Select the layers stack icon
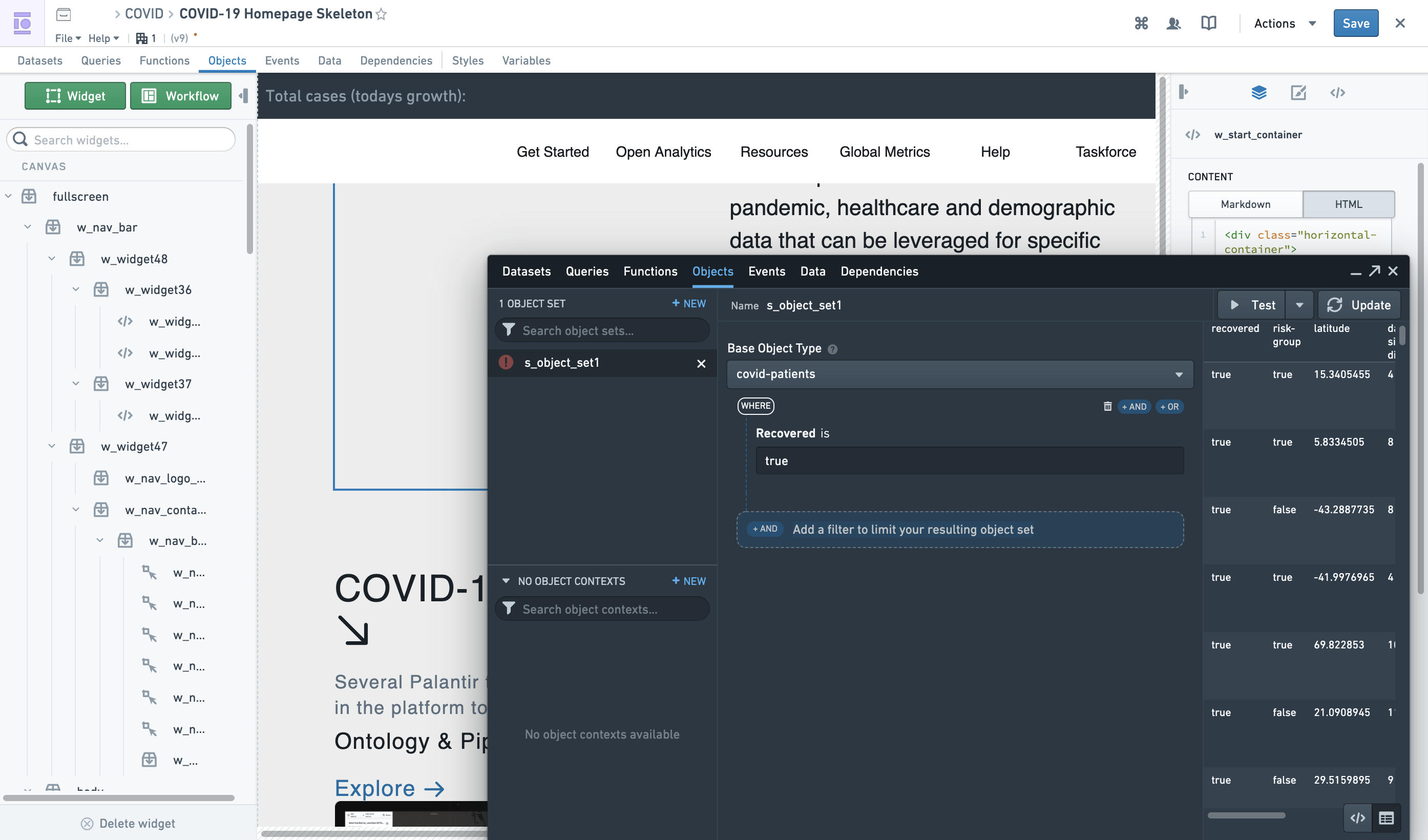The image size is (1428, 840). coord(1258,92)
